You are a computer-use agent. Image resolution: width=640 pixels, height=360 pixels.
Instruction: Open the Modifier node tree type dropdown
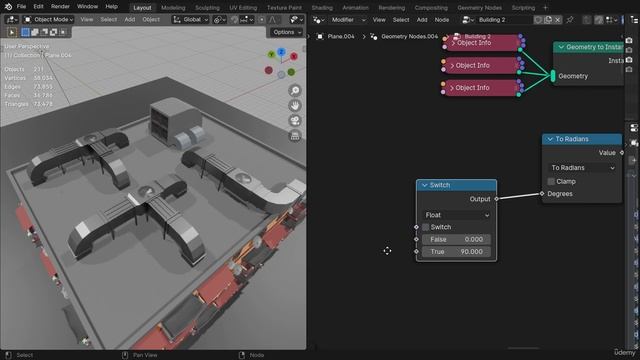(x=347, y=20)
